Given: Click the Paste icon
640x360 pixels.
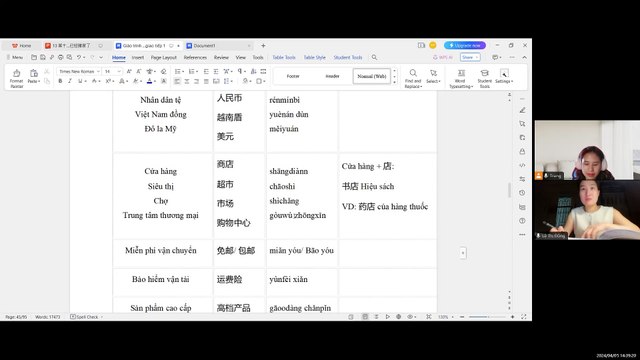Looking at the screenshot, I should 33,73.
